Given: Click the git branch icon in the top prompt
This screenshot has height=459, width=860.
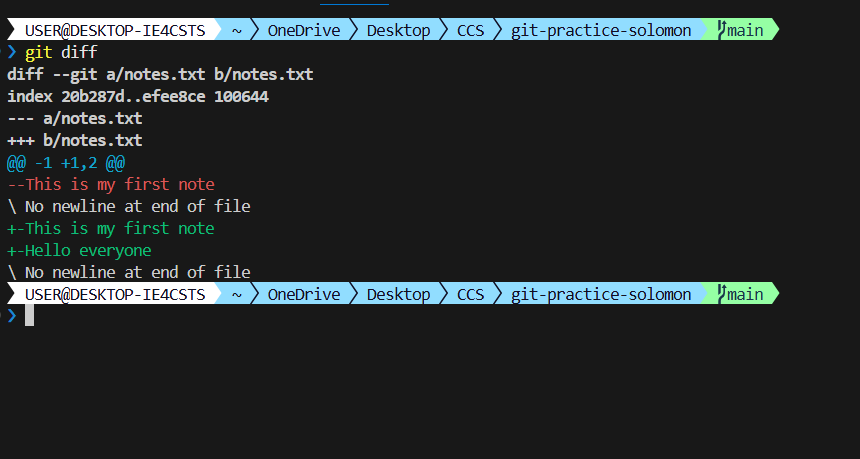Looking at the screenshot, I should [720, 30].
